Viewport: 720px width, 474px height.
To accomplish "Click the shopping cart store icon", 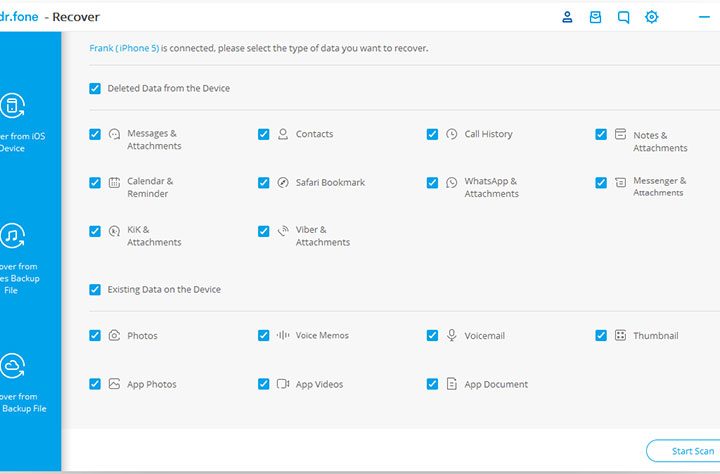I will click(596, 17).
